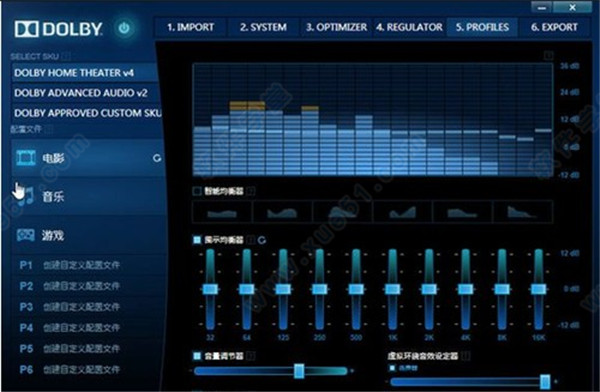Toggle the Dolby power button
Image resolution: width=600 pixels, height=392 pixels.
click(x=124, y=28)
